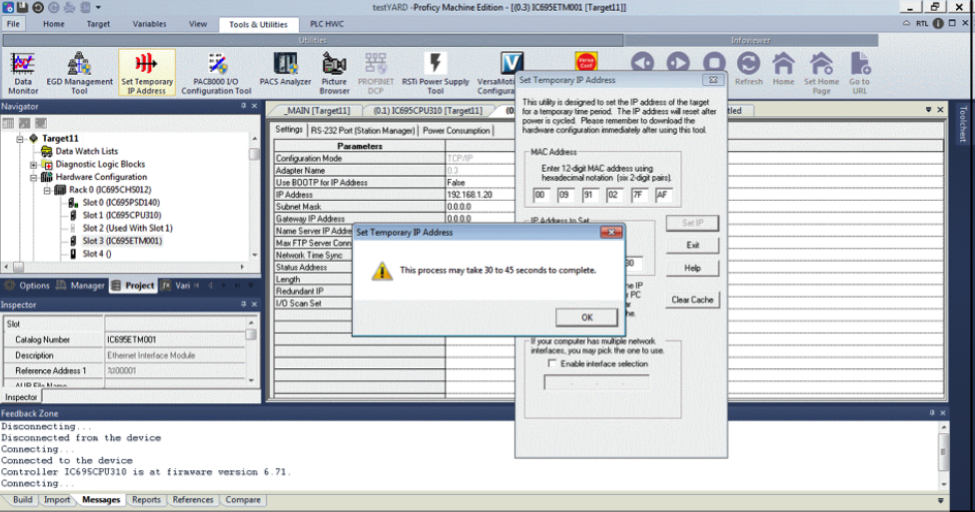Click the Navigator horizontal scrollbar
The image size is (975, 512).
pos(124,267)
